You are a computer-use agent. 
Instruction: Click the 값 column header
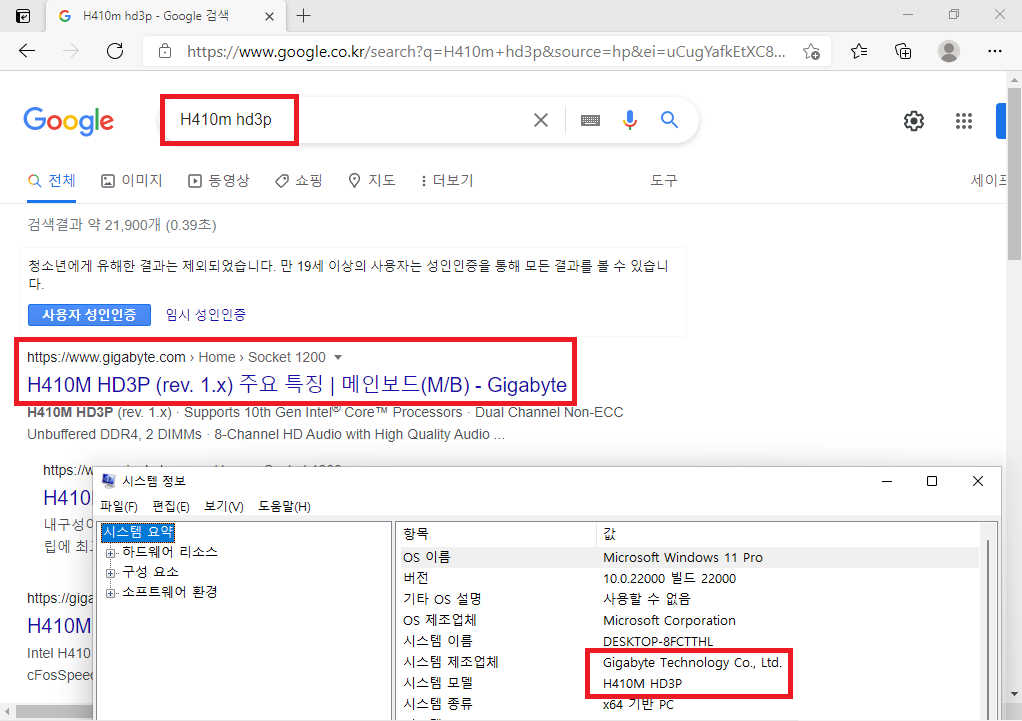coord(787,534)
